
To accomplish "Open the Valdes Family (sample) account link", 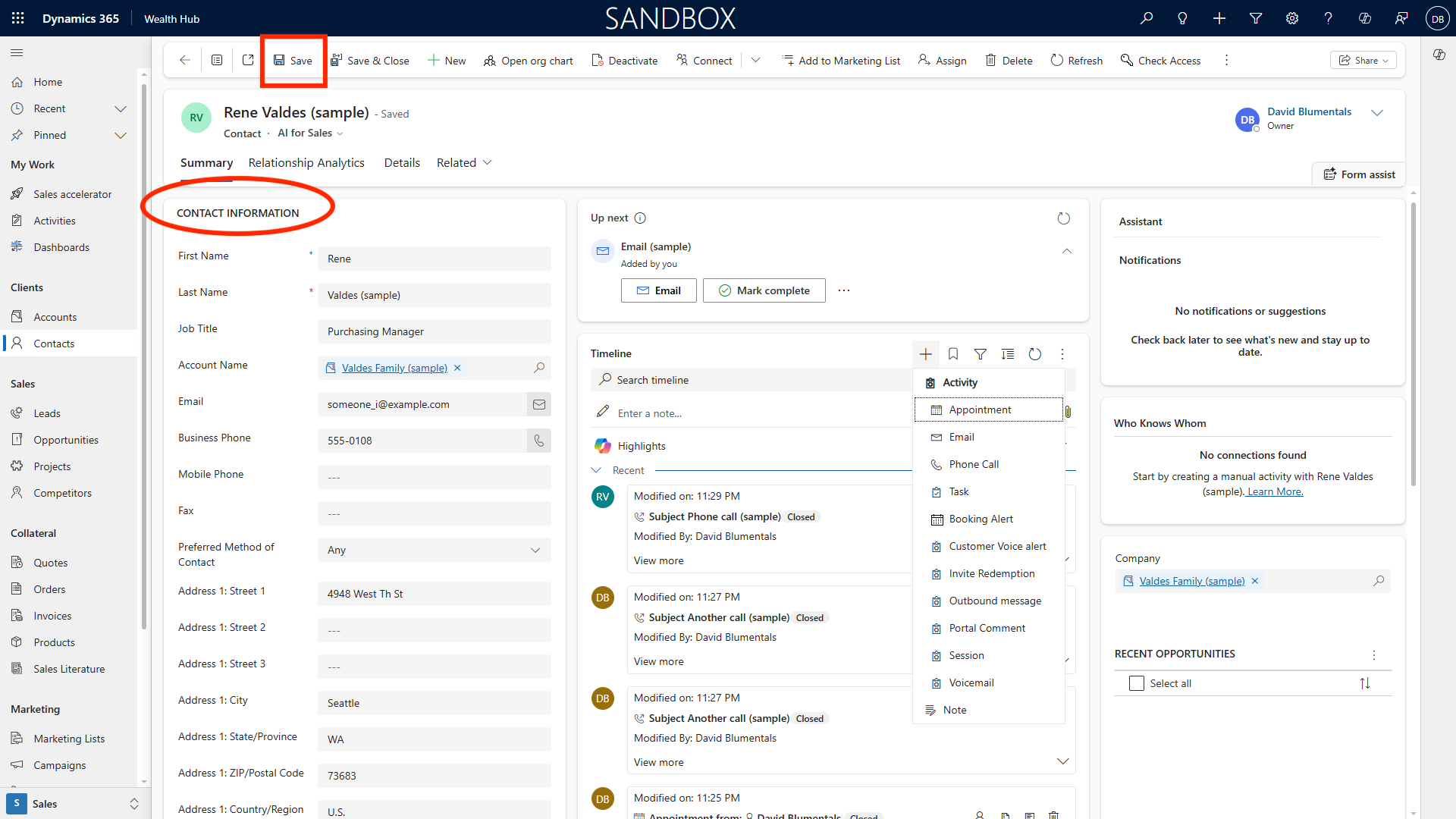I will point(394,368).
